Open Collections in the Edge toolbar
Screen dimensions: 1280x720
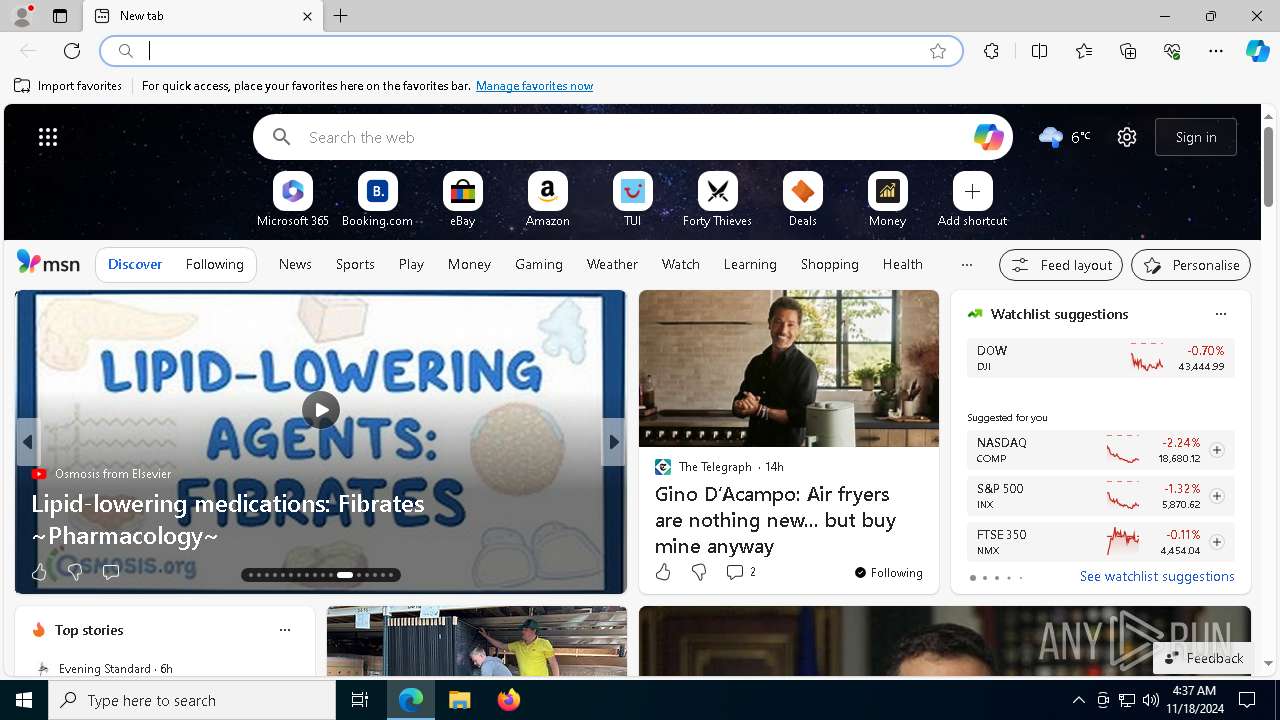1128,51
